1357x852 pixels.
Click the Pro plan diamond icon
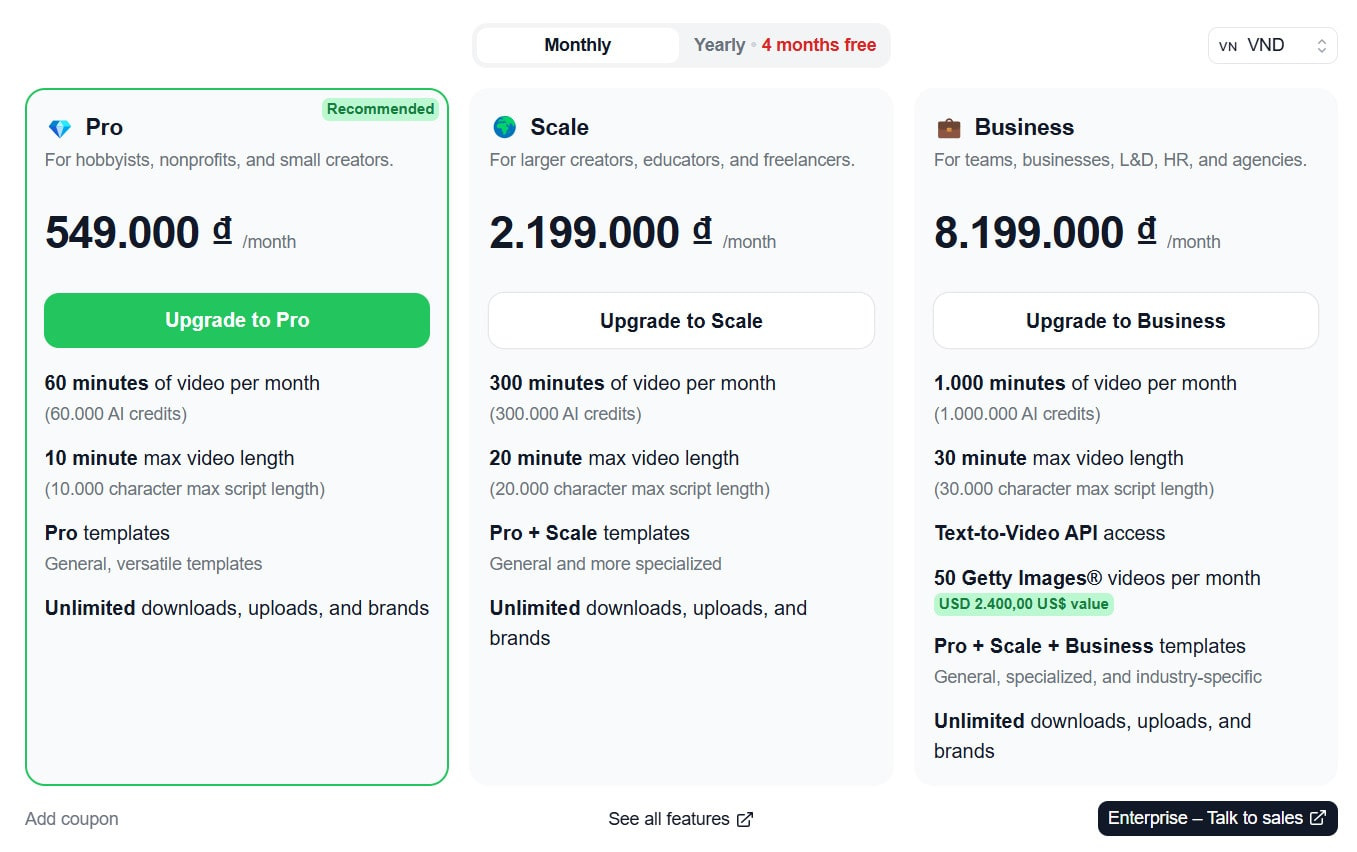pos(60,128)
